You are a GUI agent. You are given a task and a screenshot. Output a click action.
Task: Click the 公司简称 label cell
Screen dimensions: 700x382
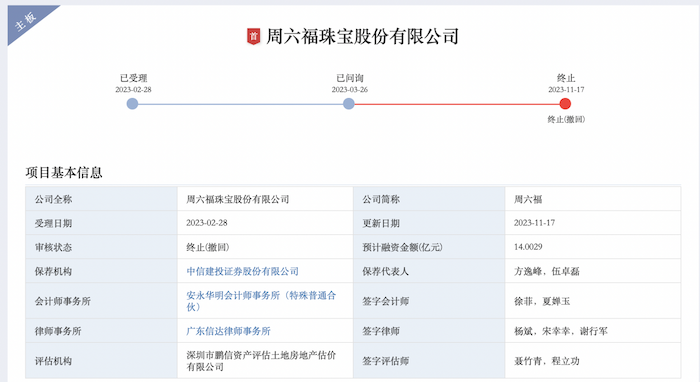429,199
